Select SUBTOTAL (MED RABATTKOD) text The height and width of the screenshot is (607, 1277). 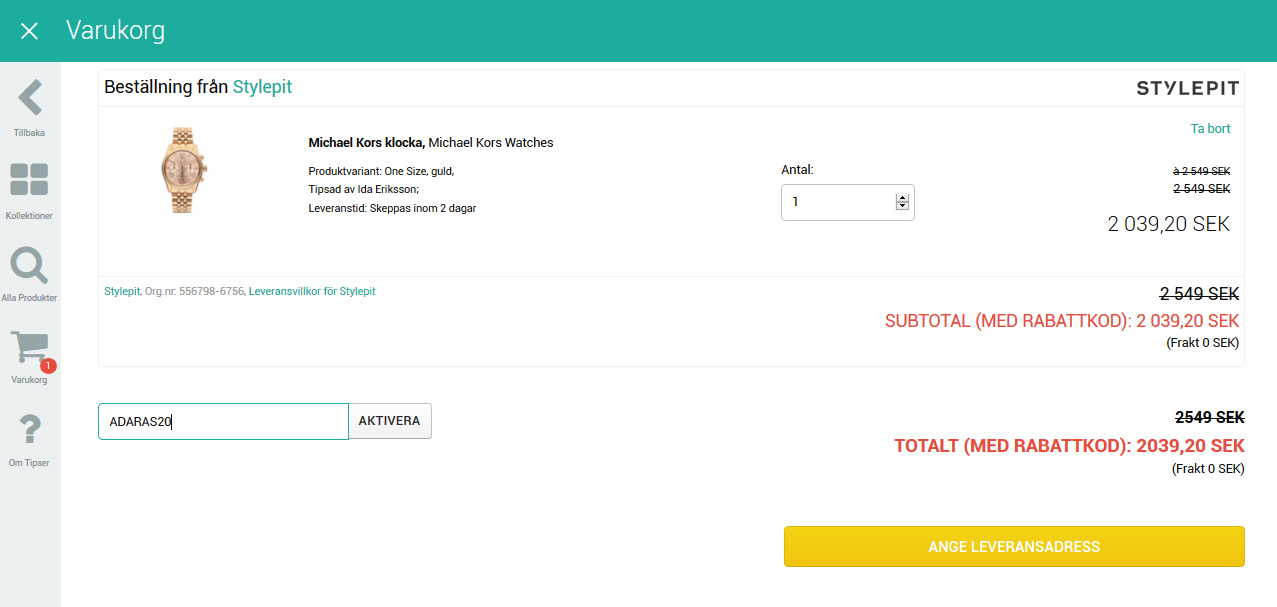click(x=1062, y=321)
